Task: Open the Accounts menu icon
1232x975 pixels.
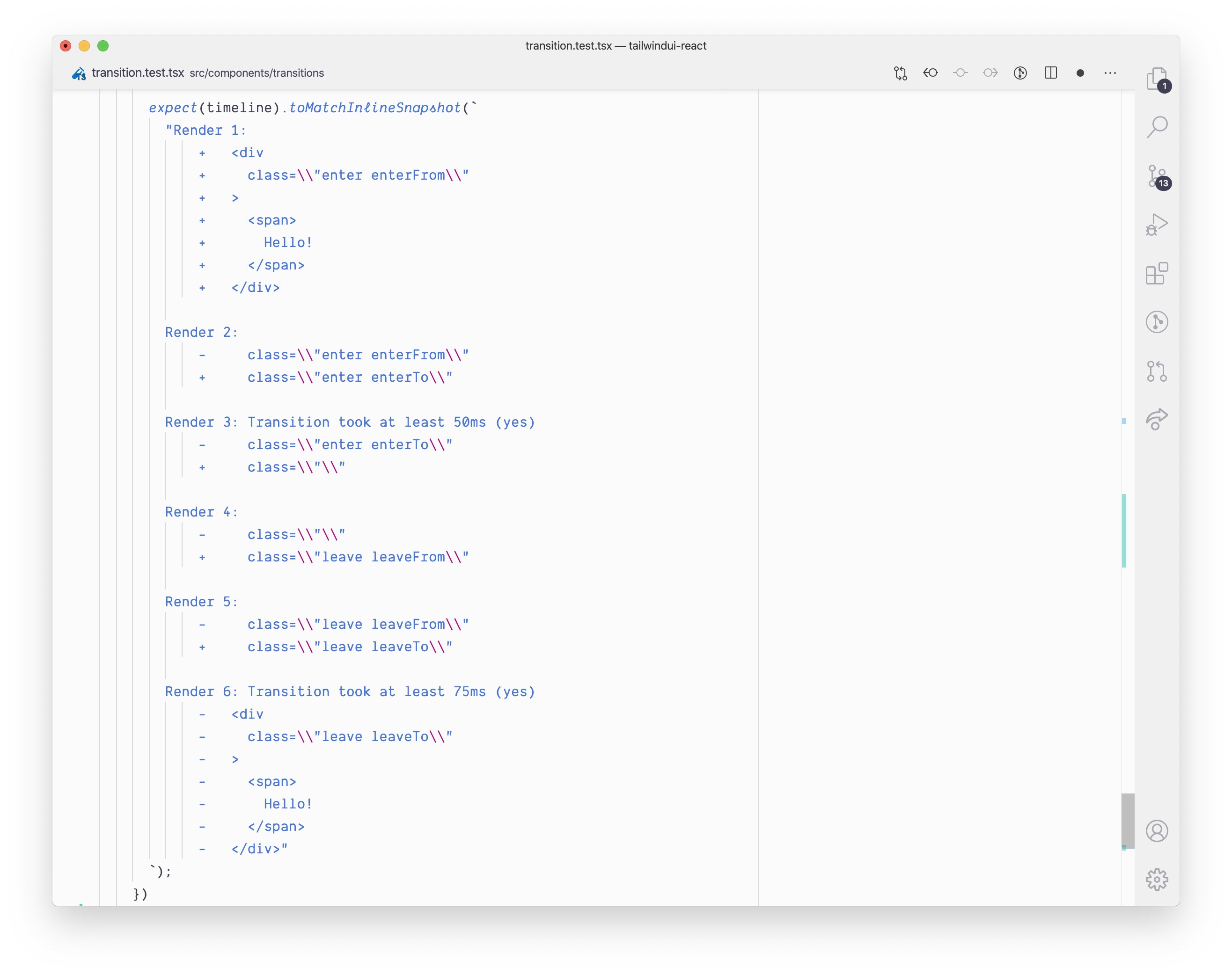Action: click(1157, 830)
